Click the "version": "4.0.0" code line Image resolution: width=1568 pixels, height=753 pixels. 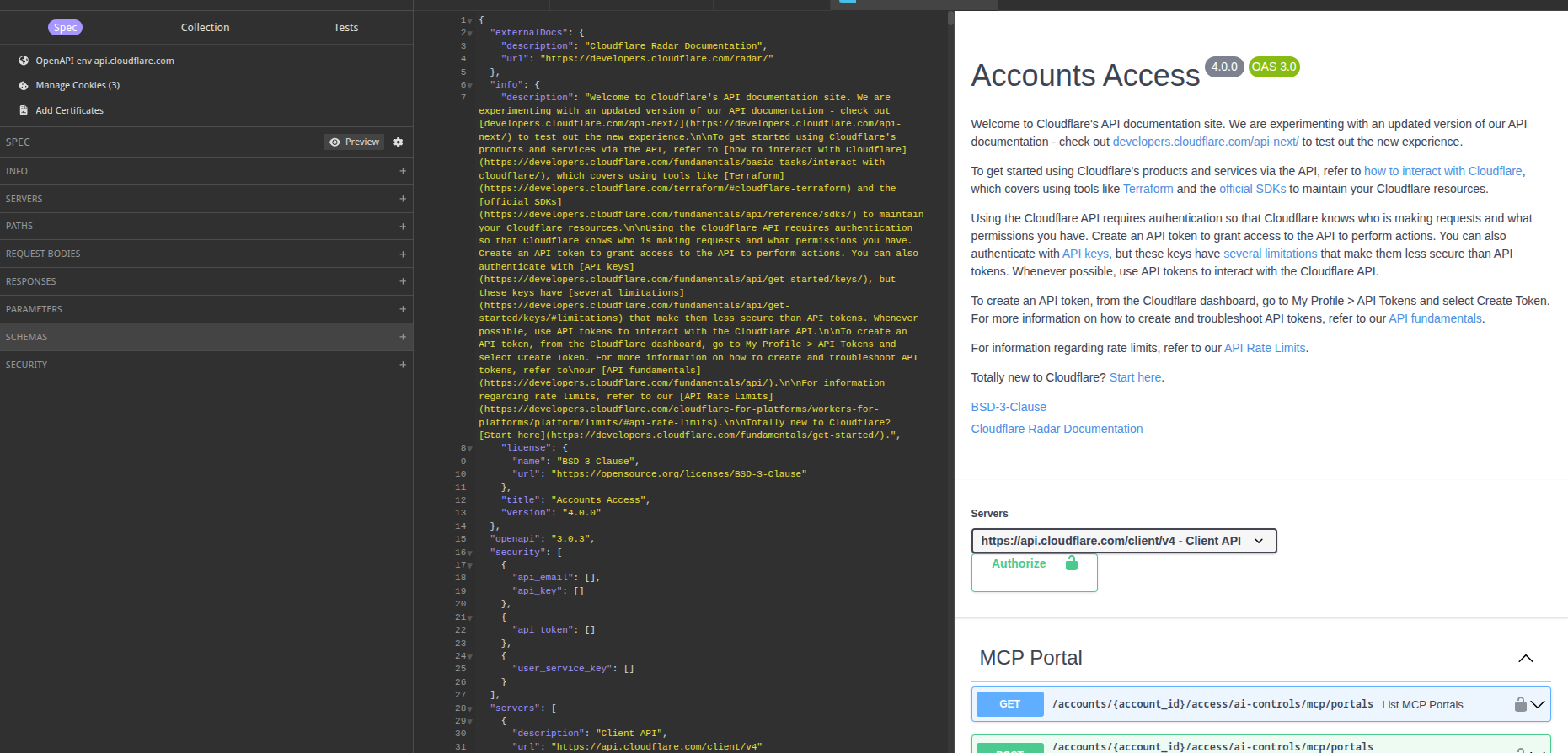coord(551,513)
